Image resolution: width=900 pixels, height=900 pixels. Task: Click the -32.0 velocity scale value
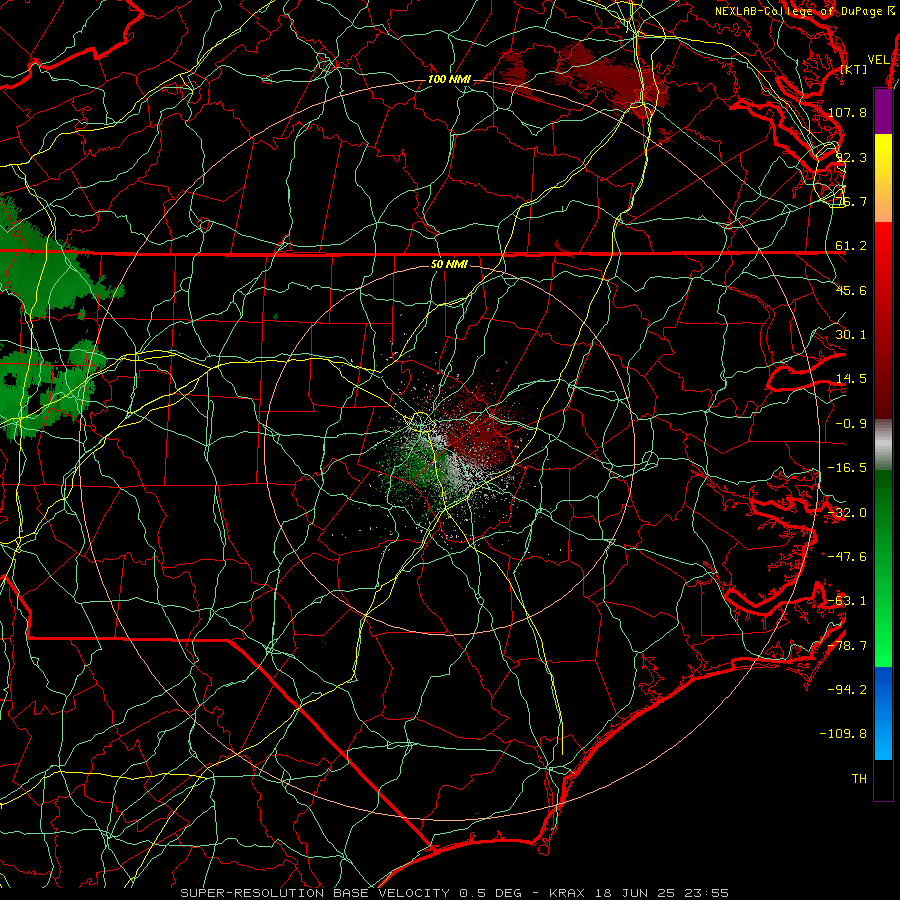point(847,513)
